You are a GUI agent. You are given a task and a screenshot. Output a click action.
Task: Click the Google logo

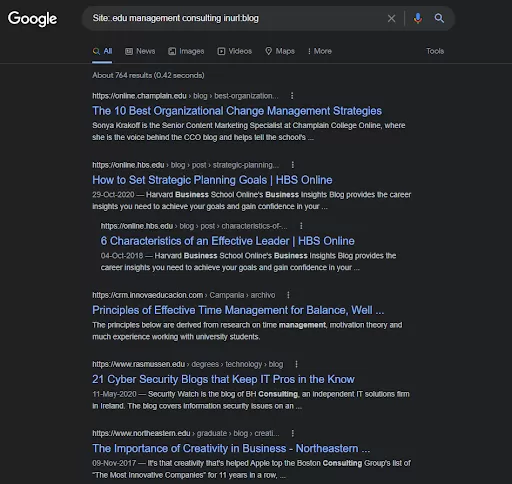coord(32,19)
